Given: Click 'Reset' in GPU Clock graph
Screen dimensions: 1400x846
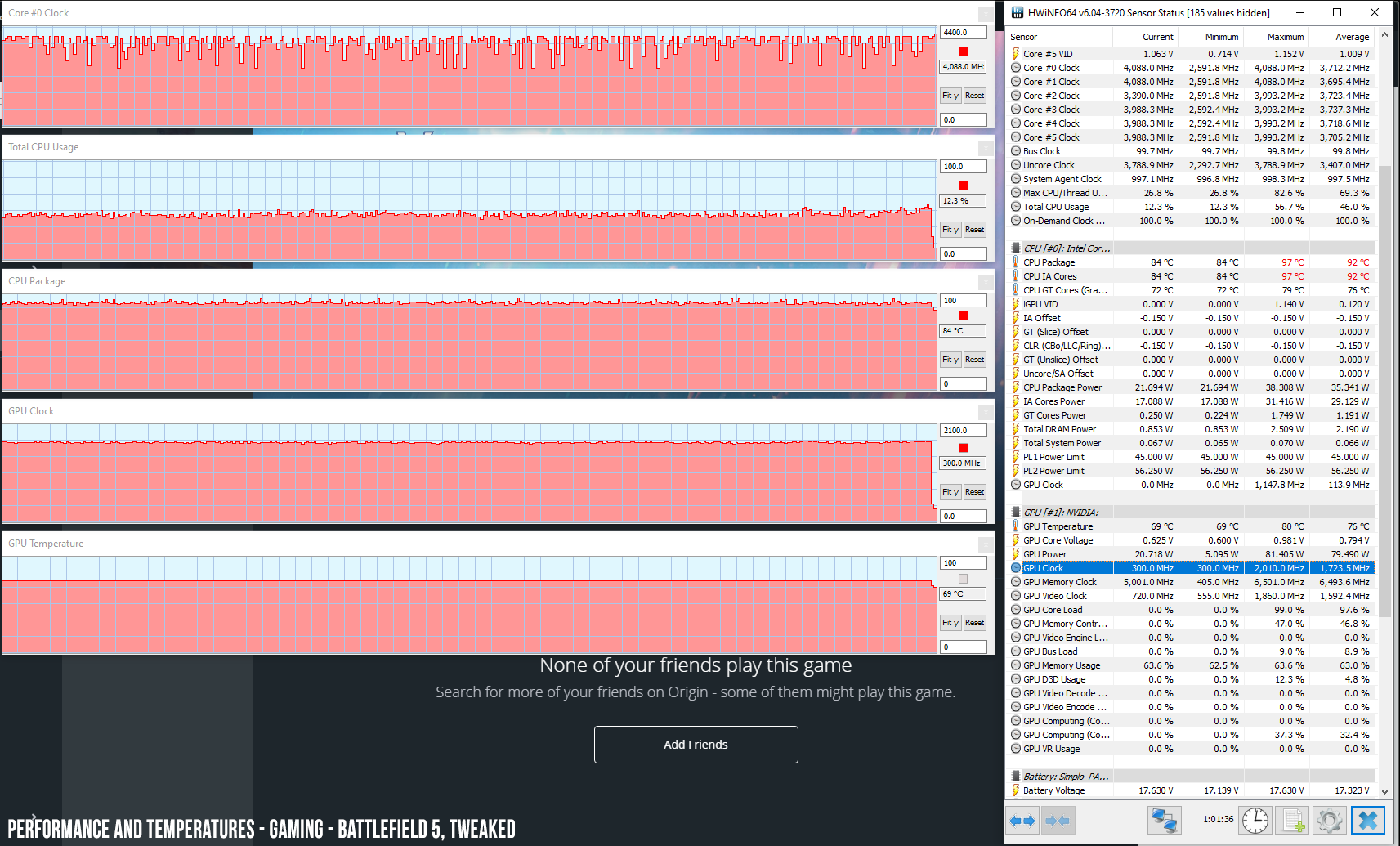Looking at the screenshot, I should [x=974, y=492].
